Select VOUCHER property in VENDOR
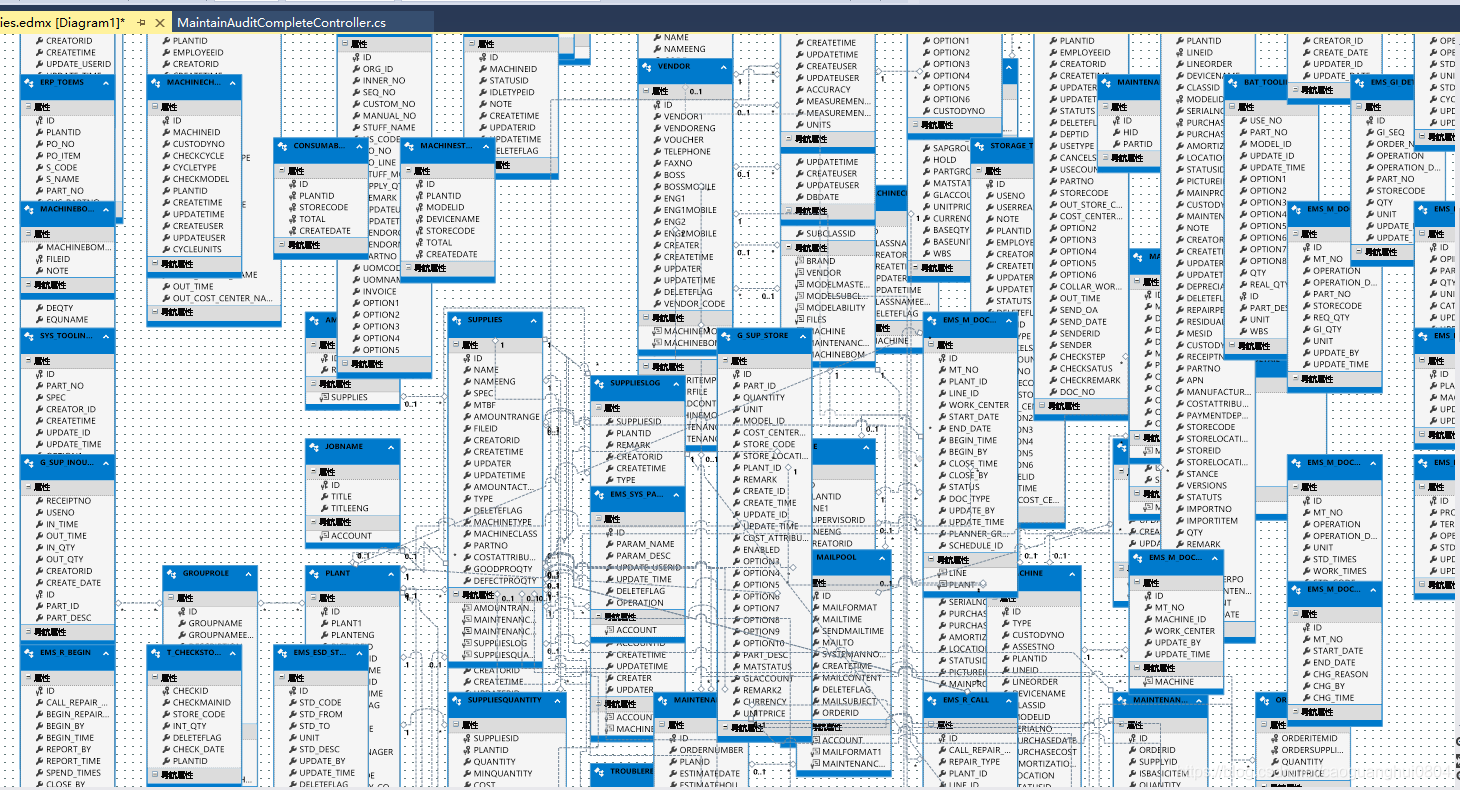This screenshot has height=790, width=1460. click(684, 140)
